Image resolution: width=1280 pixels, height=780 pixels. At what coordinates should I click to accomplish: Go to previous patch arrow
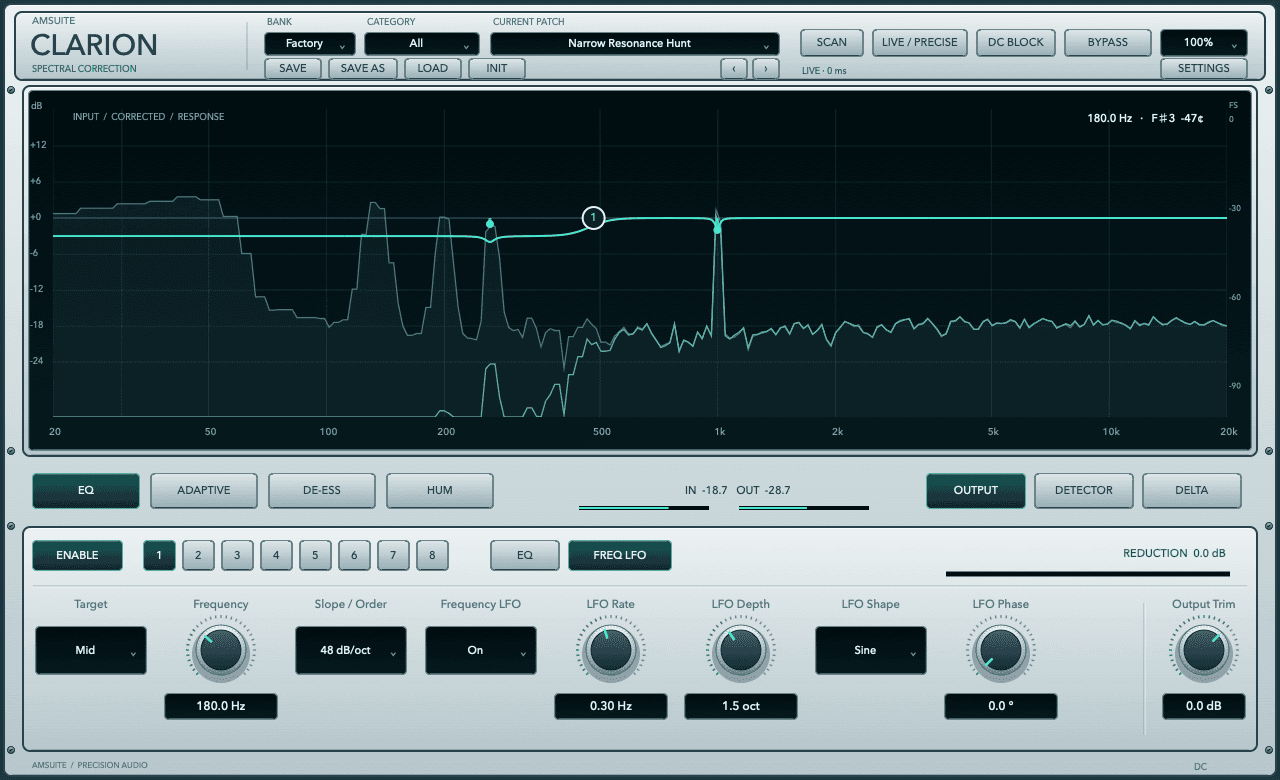coord(734,69)
